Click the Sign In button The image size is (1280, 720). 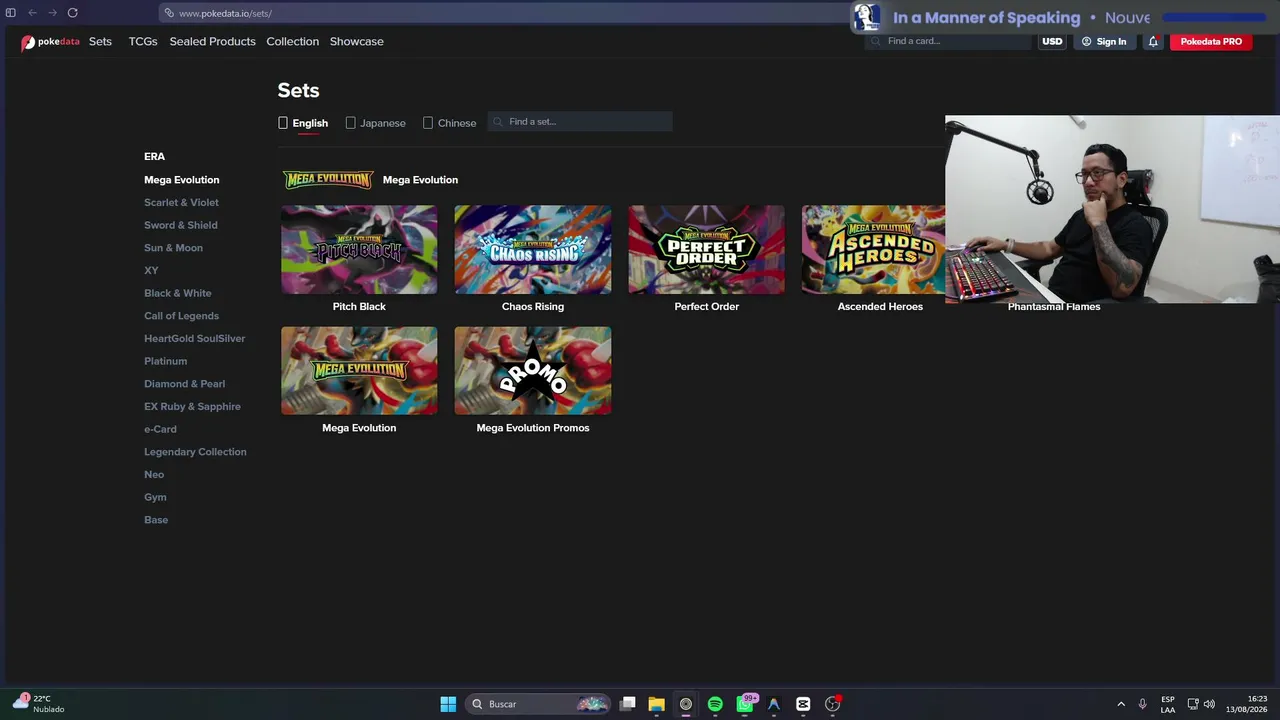1104,42
